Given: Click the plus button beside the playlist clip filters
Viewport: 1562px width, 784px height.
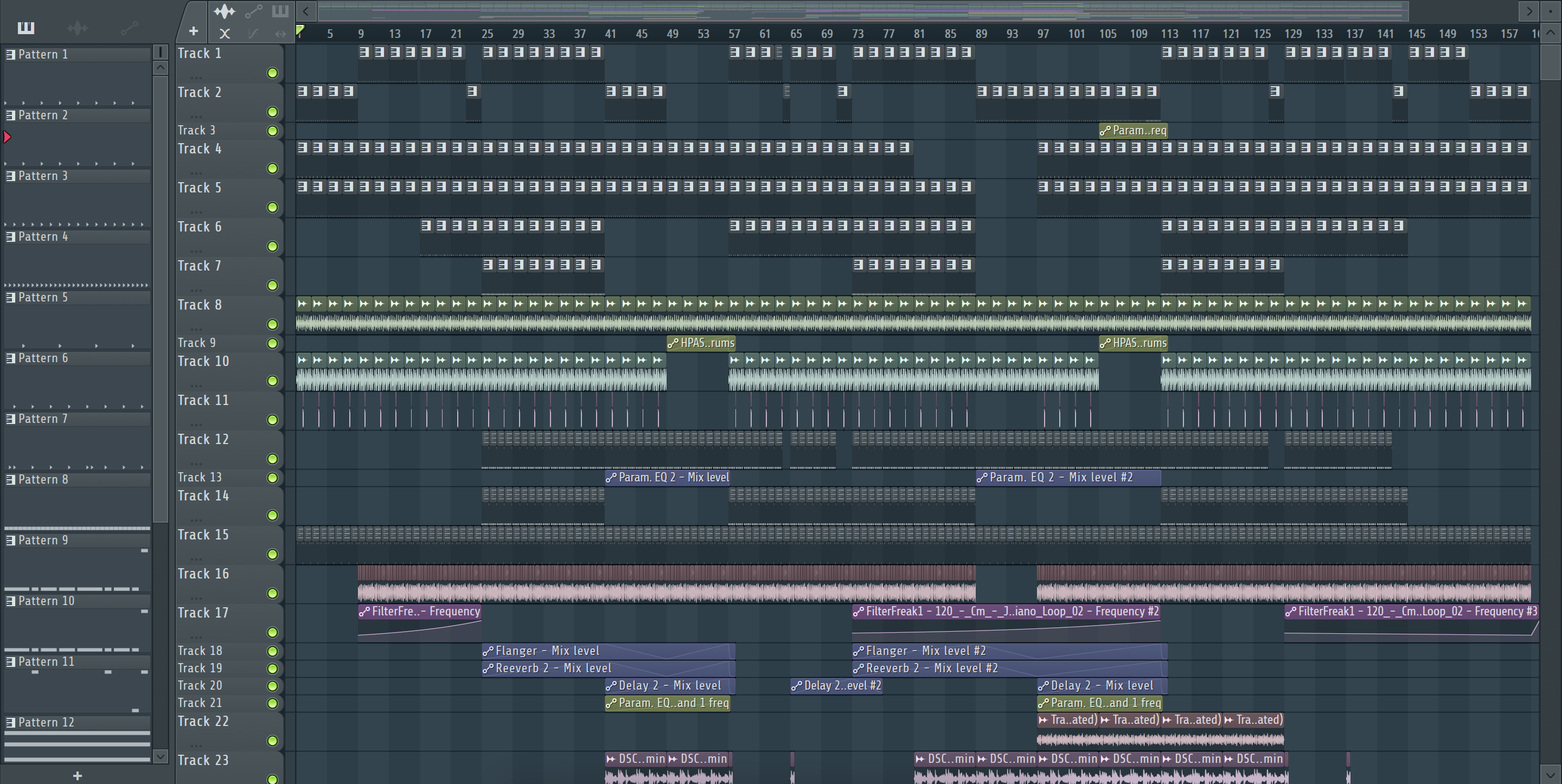Looking at the screenshot, I should click(x=194, y=31).
